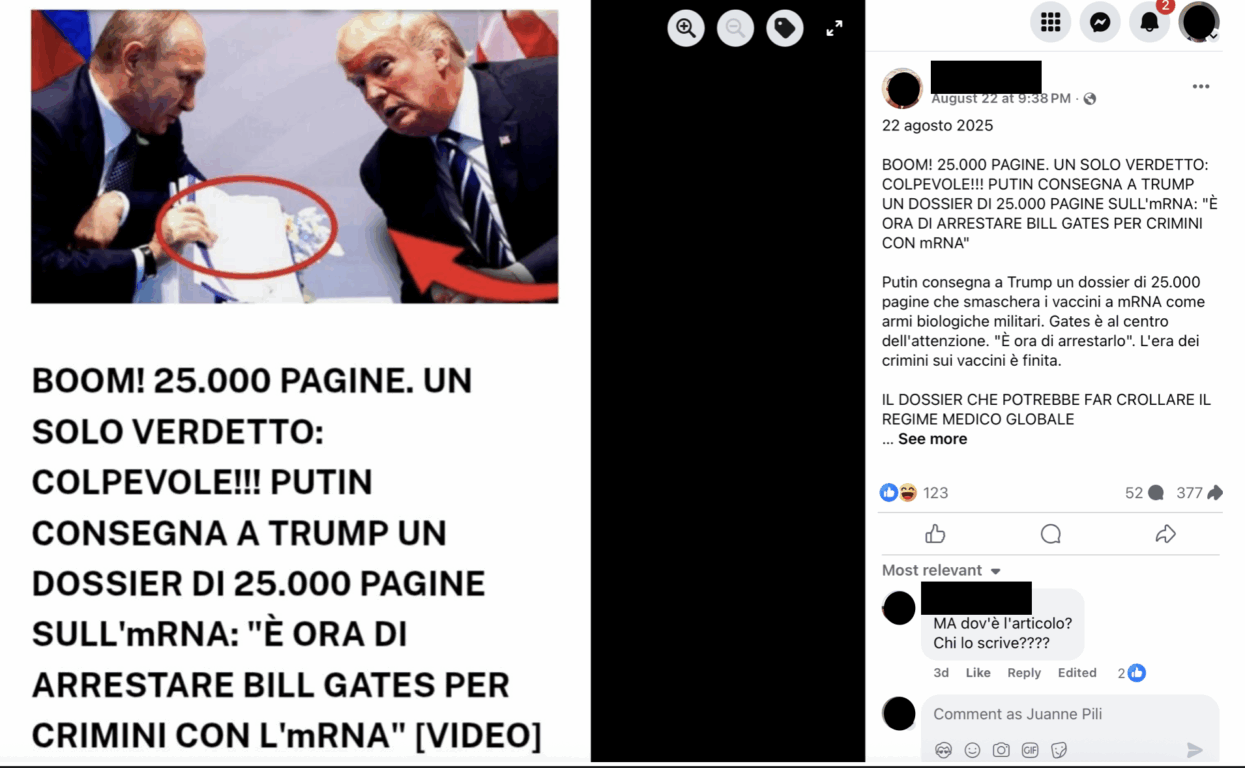The image size is (1245, 768).
Task: Click the comment bubble button
Action: point(1050,534)
